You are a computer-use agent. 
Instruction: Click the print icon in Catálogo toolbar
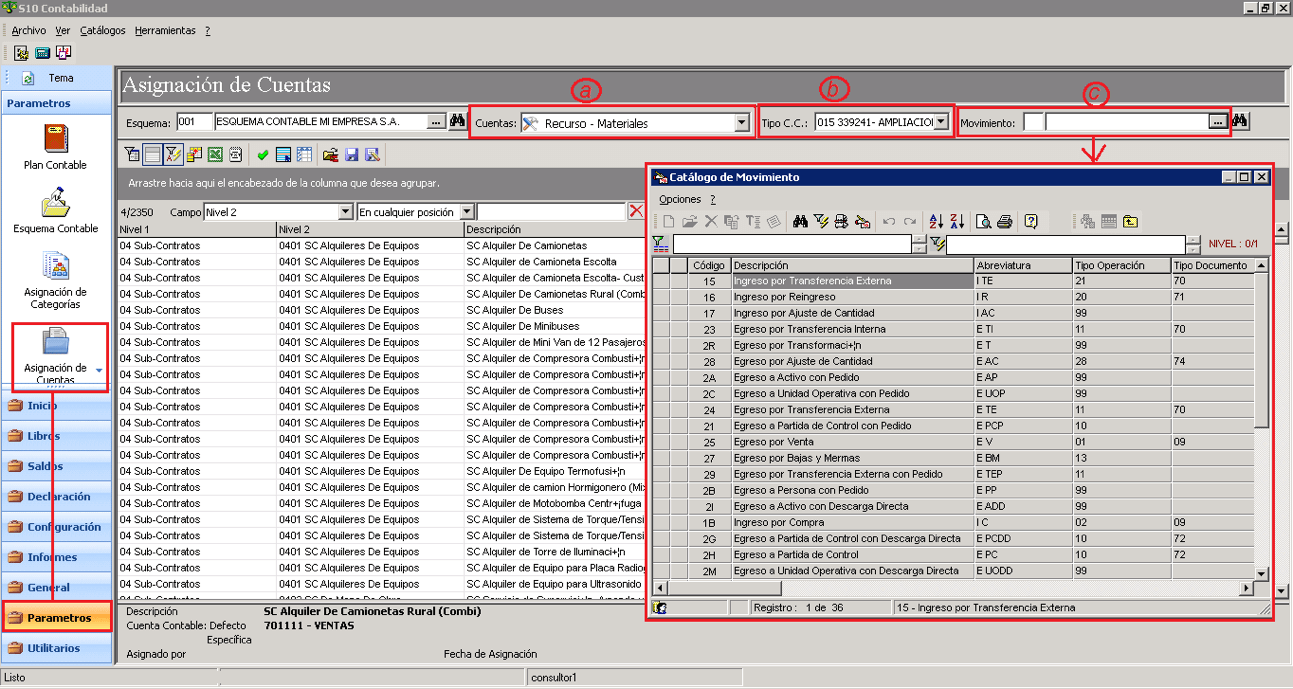[1004, 221]
